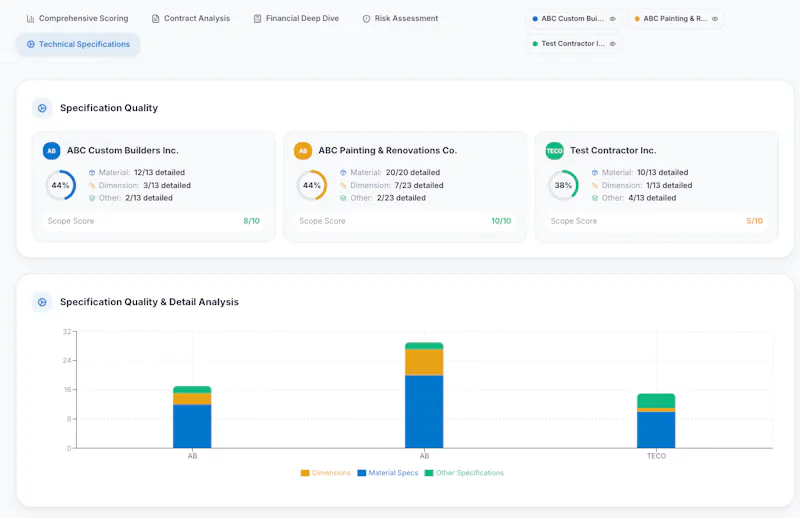Click the TECO stacked bar in chart
800x518 pixels.
pyautogui.click(x=656, y=421)
